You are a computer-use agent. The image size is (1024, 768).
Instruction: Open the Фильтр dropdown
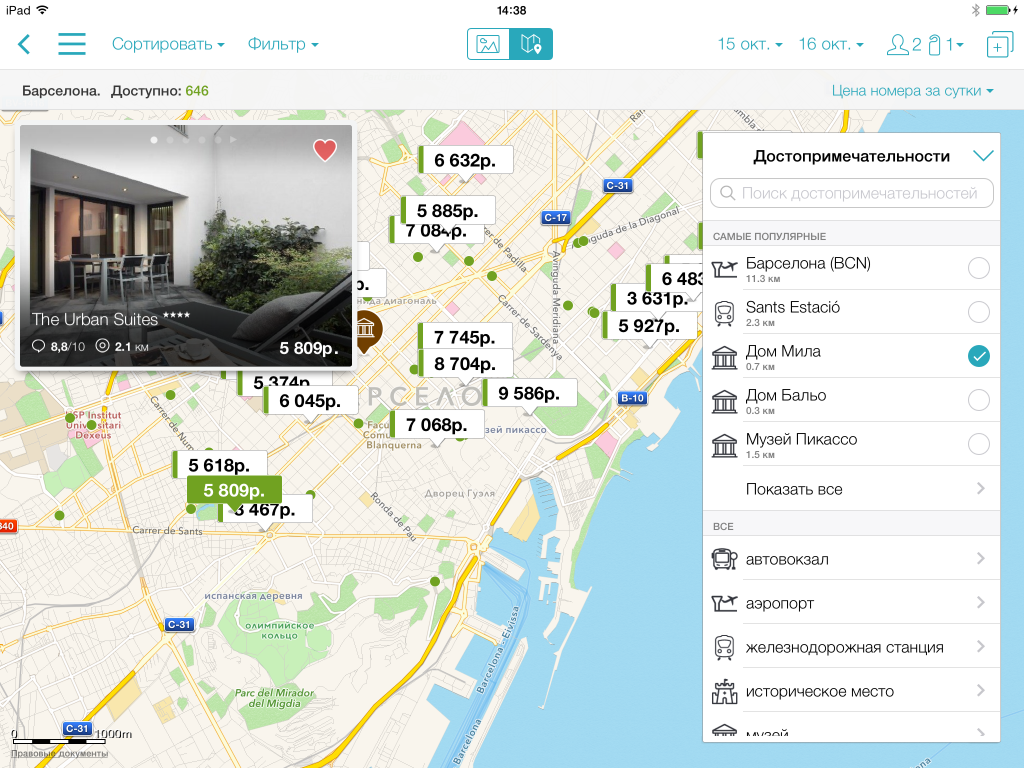(283, 44)
